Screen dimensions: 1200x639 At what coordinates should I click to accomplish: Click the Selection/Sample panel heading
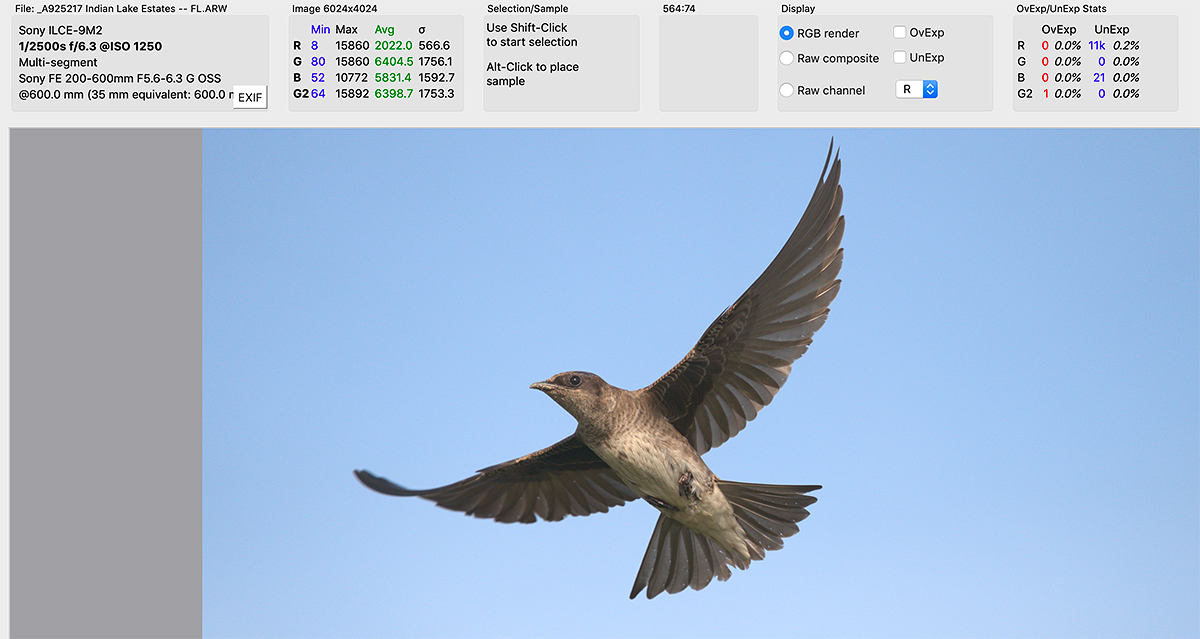(527, 9)
